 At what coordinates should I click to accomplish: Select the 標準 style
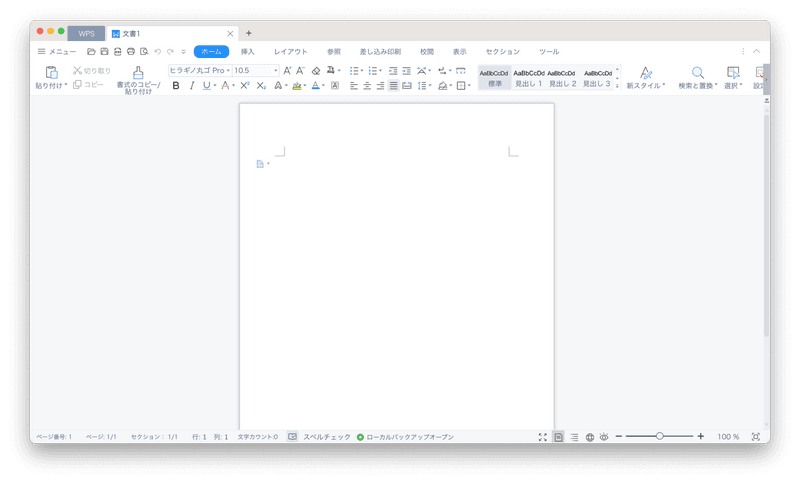[494, 78]
